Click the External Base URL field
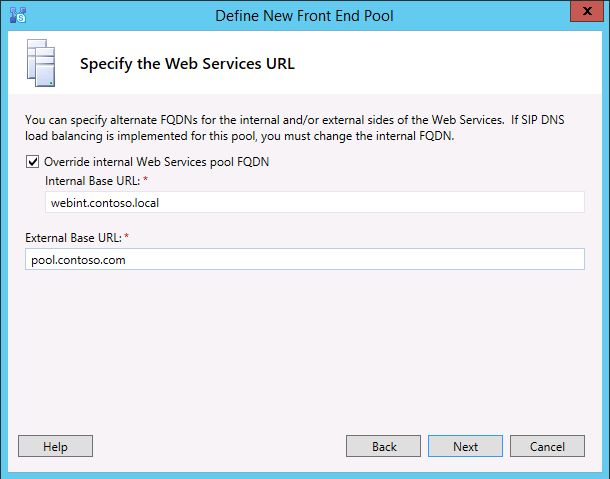The width and height of the screenshot is (610, 479). [305, 259]
